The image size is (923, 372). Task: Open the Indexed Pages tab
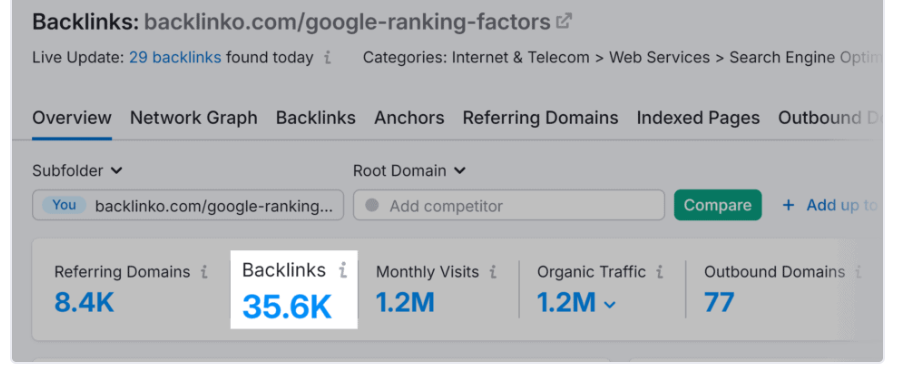[698, 118]
